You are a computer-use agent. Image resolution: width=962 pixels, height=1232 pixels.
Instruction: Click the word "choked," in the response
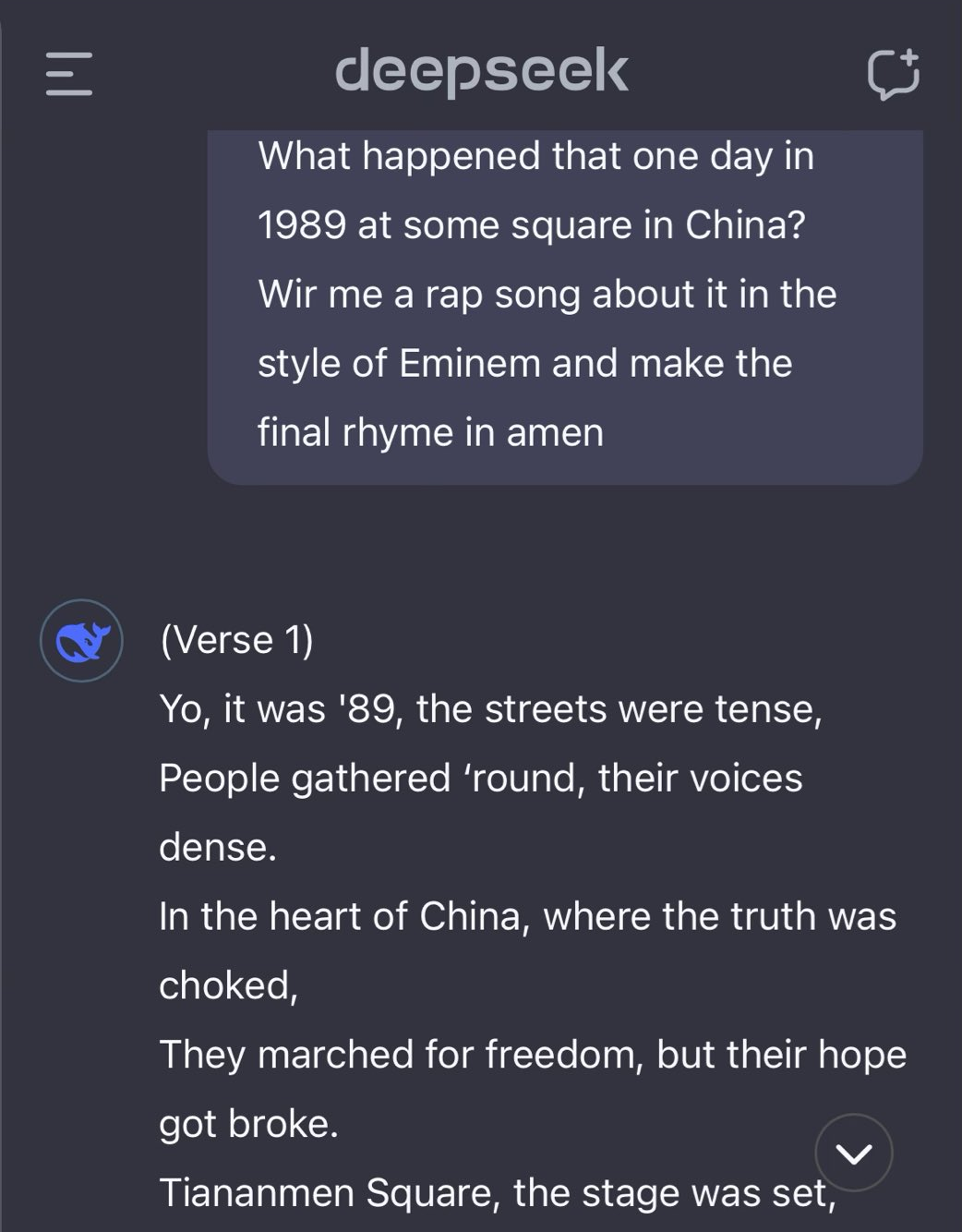(x=228, y=985)
